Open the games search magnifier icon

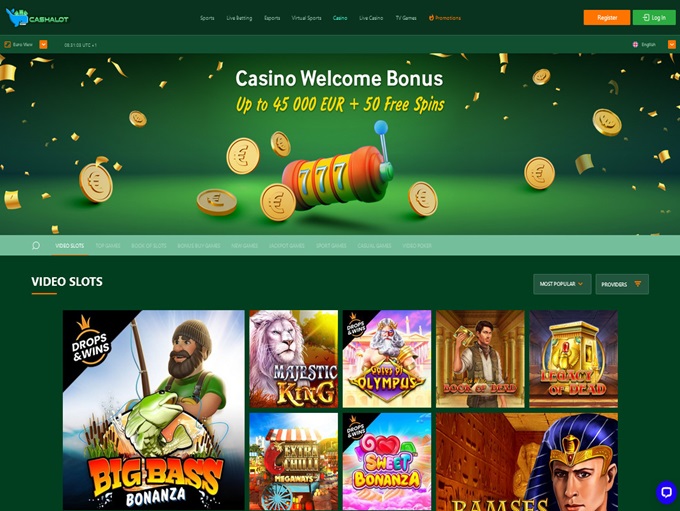[36, 246]
